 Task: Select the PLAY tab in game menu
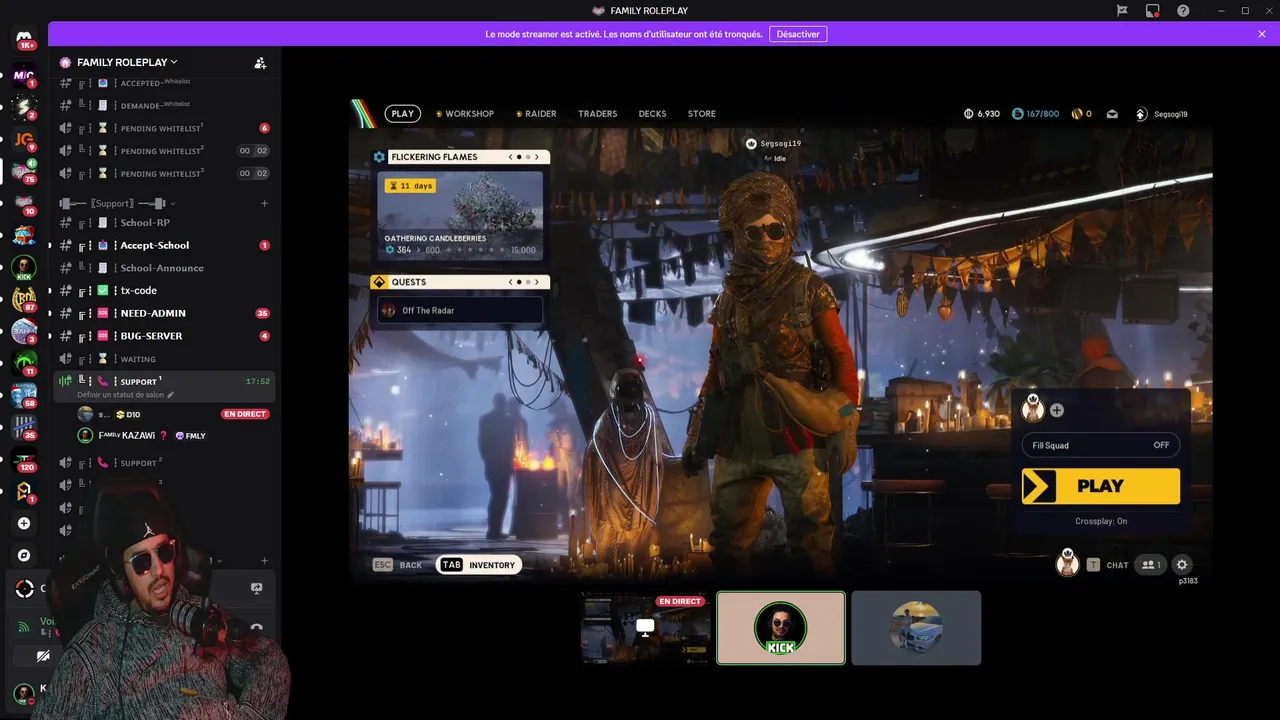[x=402, y=114]
